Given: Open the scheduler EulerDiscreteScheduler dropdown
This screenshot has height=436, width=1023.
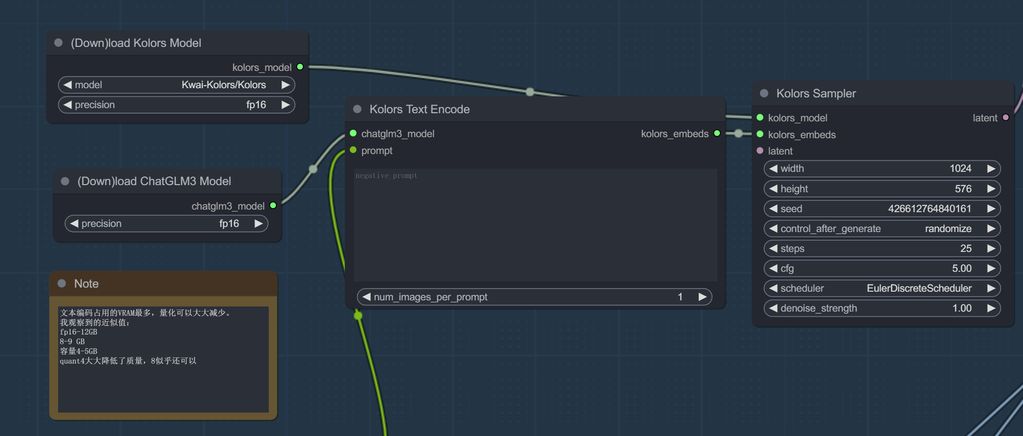Looking at the screenshot, I should pyautogui.click(x=880, y=288).
